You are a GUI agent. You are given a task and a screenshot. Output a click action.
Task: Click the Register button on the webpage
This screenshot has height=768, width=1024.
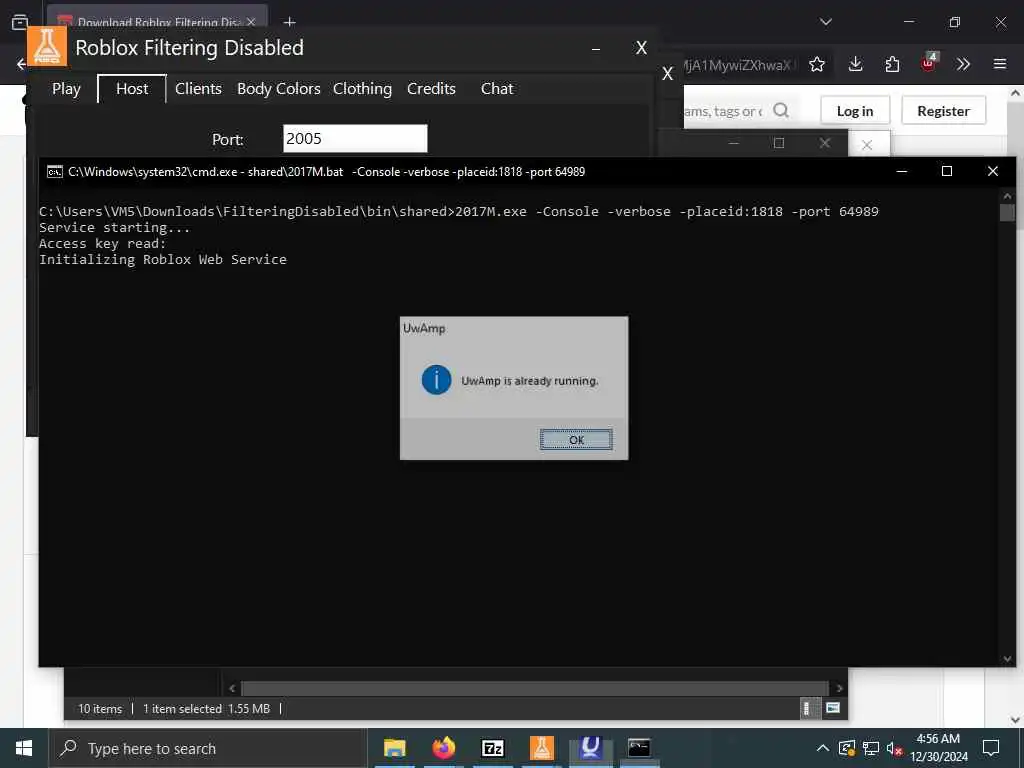coord(943,111)
